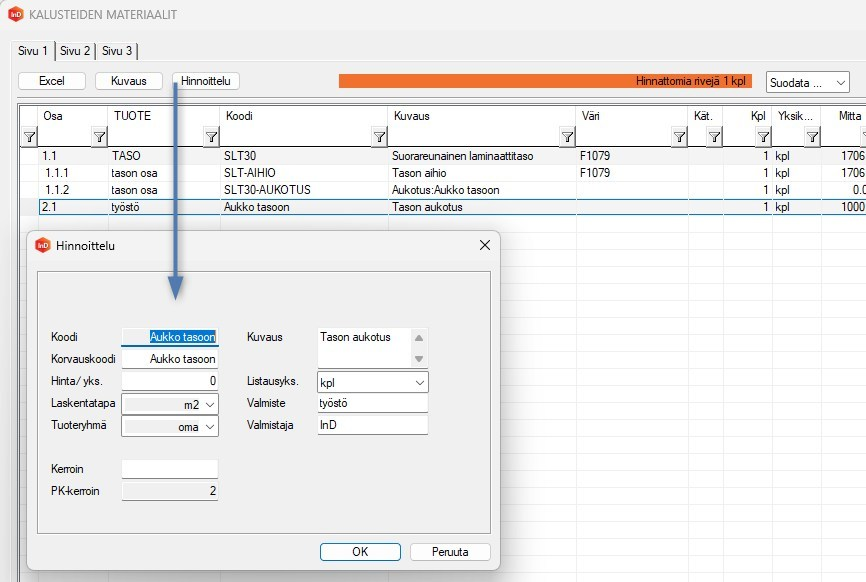The width and height of the screenshot is (866, 582).
Task: Expand the Suodata dropdown
Action: [x=807, y=82]
